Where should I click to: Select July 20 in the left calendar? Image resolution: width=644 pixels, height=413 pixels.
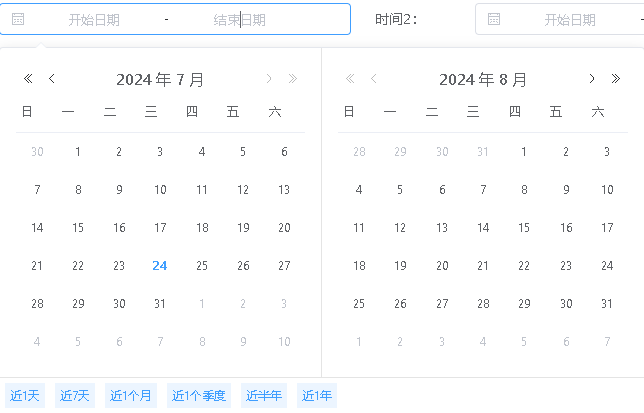point(284,228)
